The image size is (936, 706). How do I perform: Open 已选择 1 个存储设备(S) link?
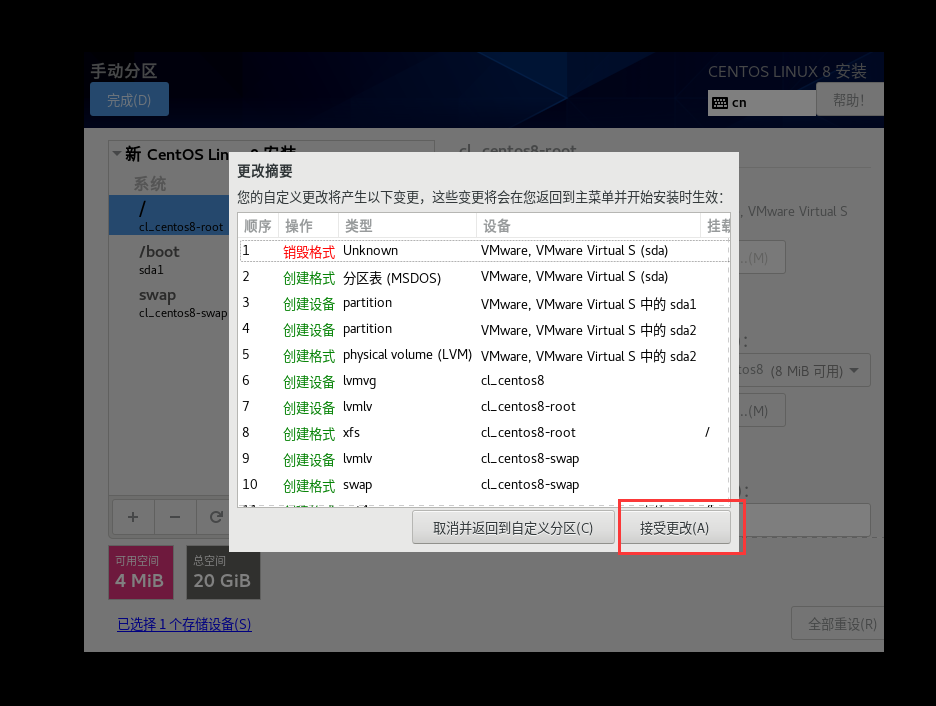(184, 624)
